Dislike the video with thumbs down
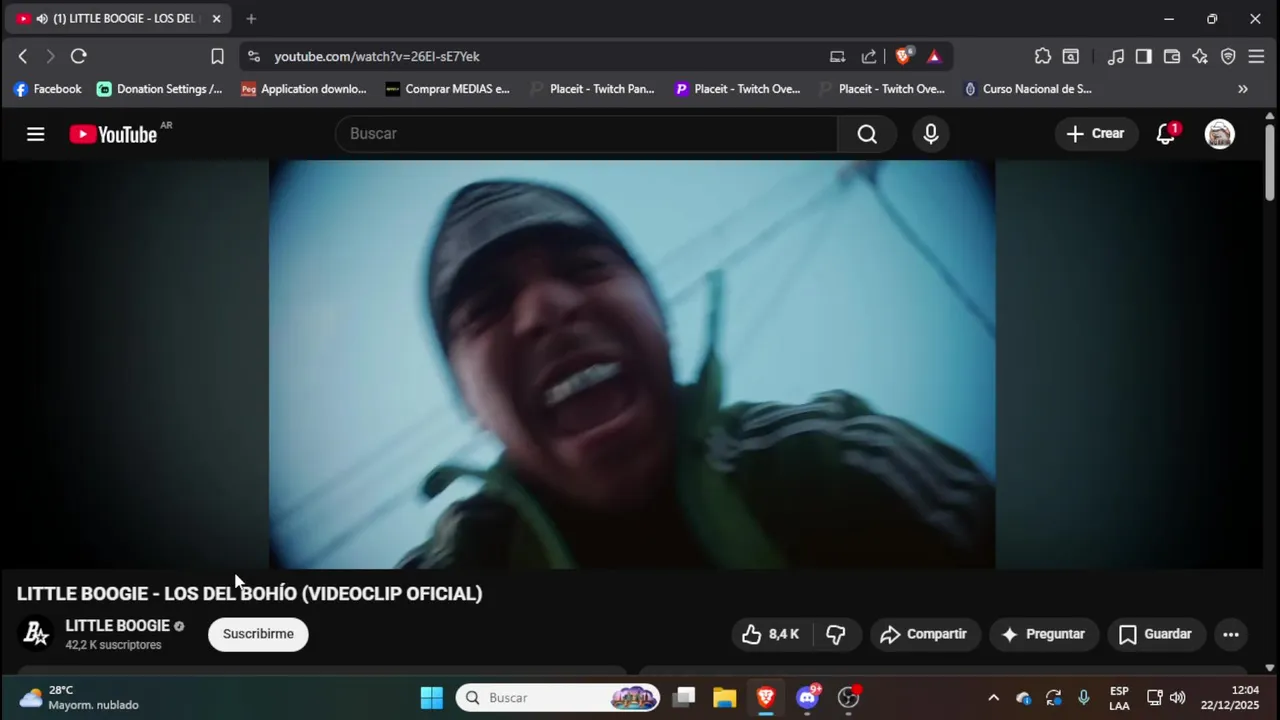Image resolution: width=1280 pixels, height=720 pixels. point(836,634)
